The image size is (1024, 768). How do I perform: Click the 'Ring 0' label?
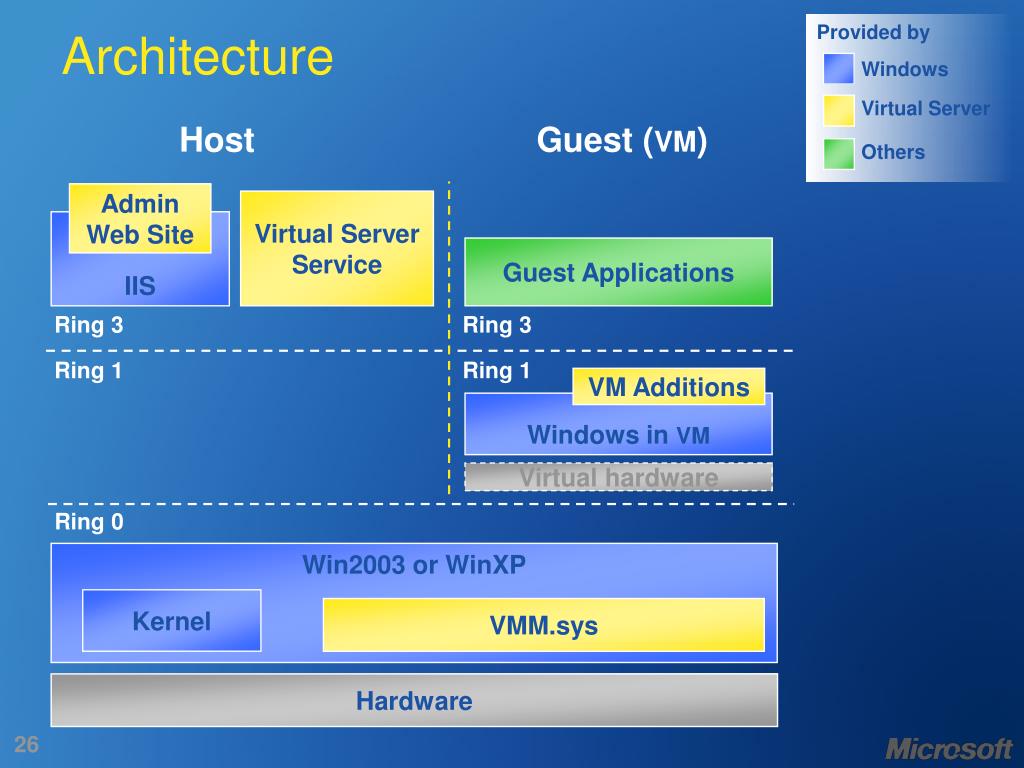pos(89,521)
